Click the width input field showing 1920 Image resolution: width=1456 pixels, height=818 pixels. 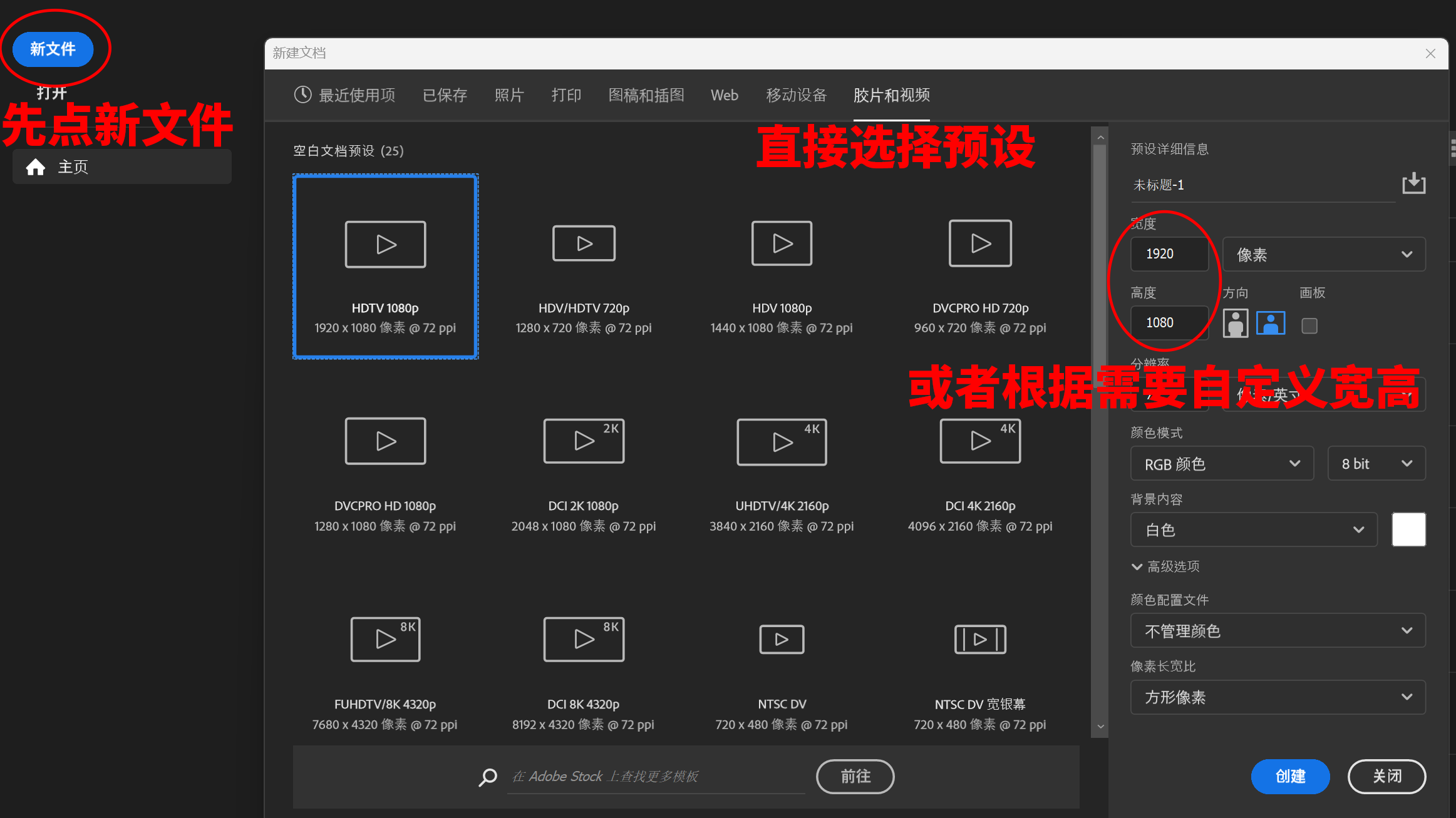coord(1169,254)
